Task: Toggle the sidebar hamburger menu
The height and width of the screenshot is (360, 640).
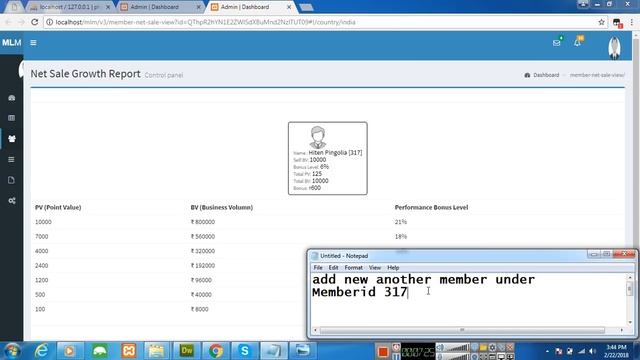Action: pos(33,42)
